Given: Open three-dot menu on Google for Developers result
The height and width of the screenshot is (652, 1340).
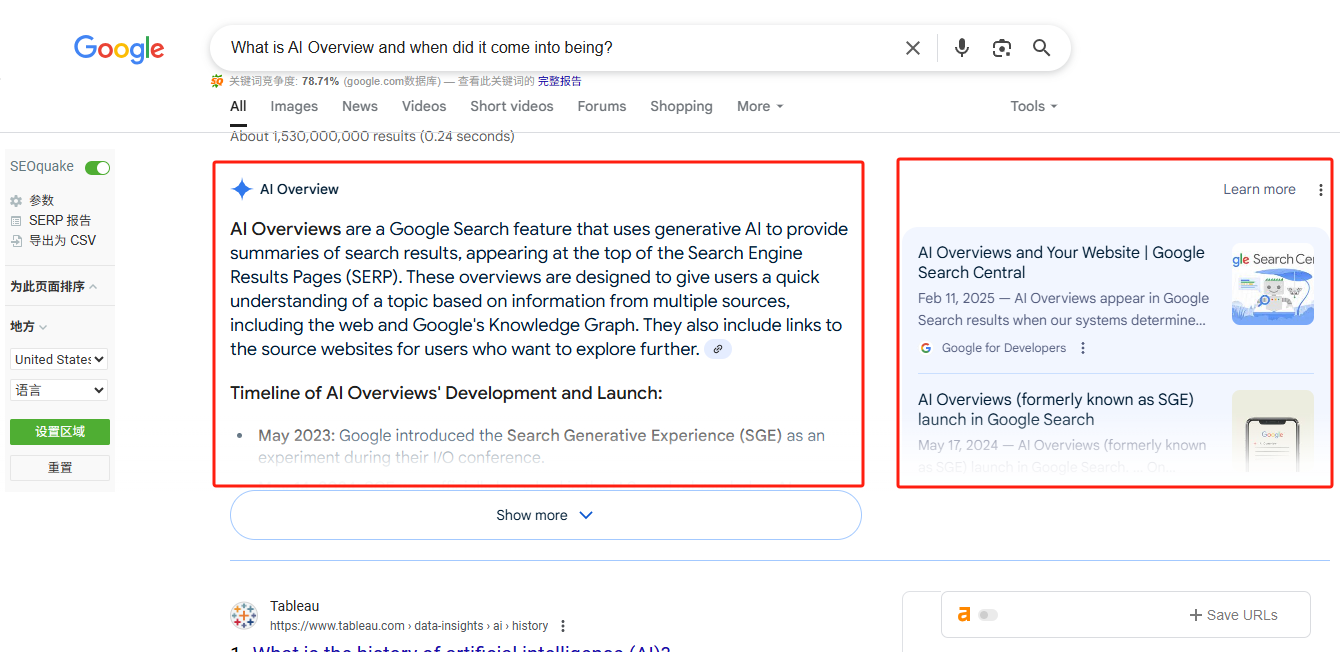Looking at the screenshot, I should pyautogui.click(x=1083, y=347).
